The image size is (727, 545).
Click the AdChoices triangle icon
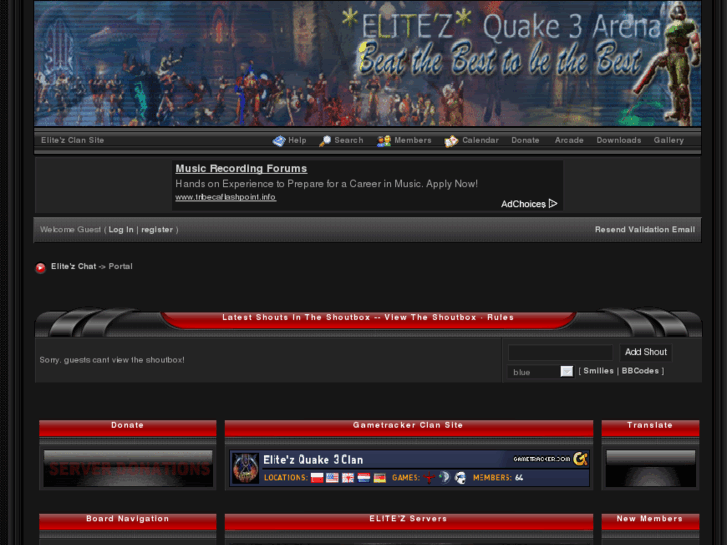click(x=553, y=204)
